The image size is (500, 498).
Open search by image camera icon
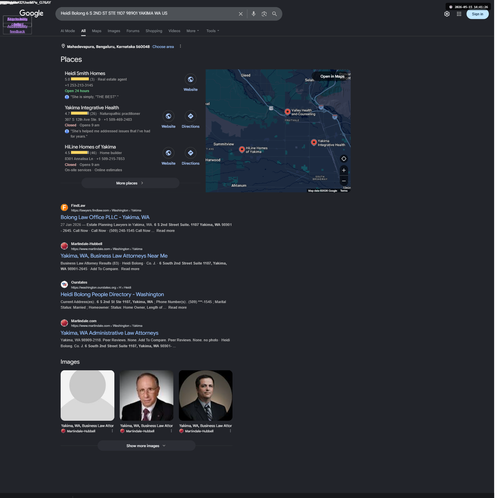pos(264,14)
